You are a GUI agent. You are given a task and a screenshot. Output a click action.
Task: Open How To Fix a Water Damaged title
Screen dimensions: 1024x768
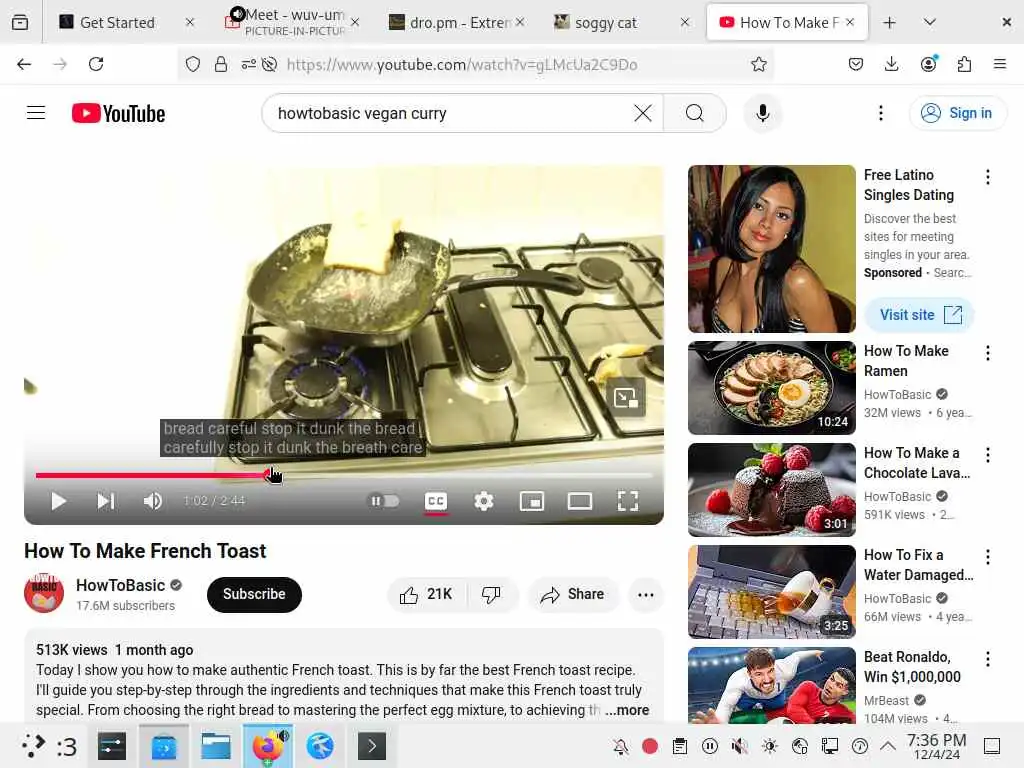click(x=918, y=564)
